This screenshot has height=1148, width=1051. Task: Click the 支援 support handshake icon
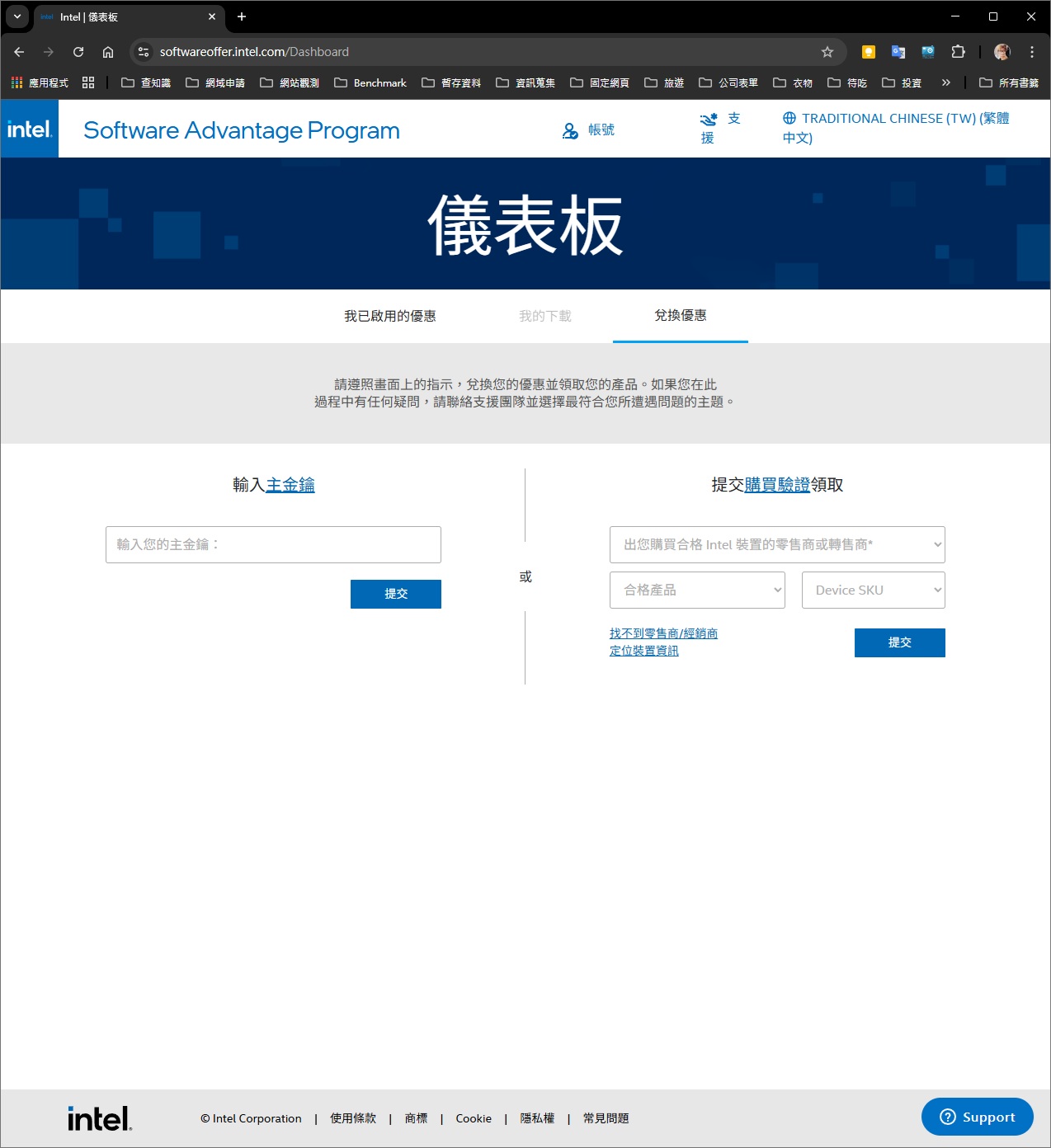pyautogui.click(x=709, y=120)
